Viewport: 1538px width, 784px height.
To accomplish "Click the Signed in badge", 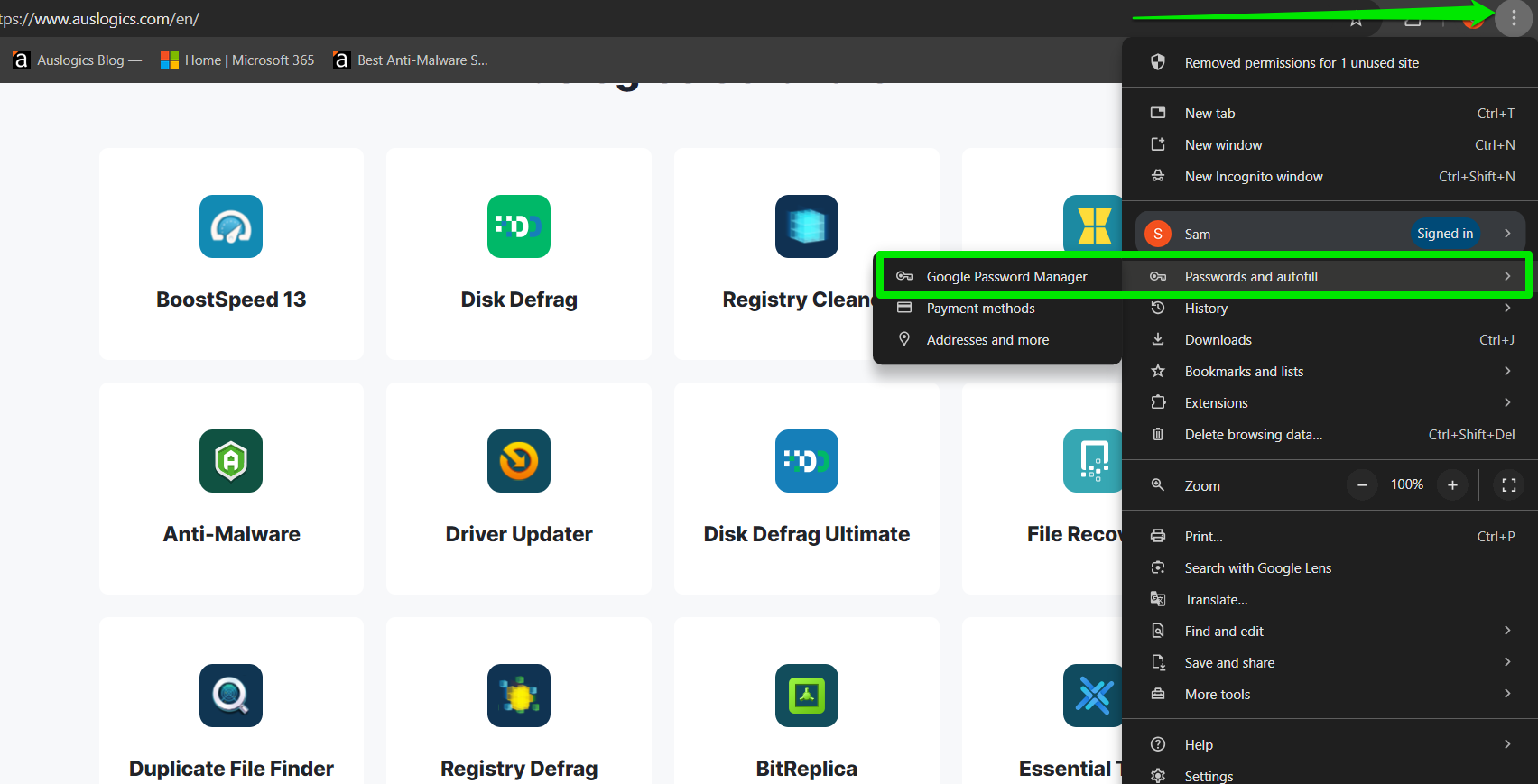I will [1445, 234].
